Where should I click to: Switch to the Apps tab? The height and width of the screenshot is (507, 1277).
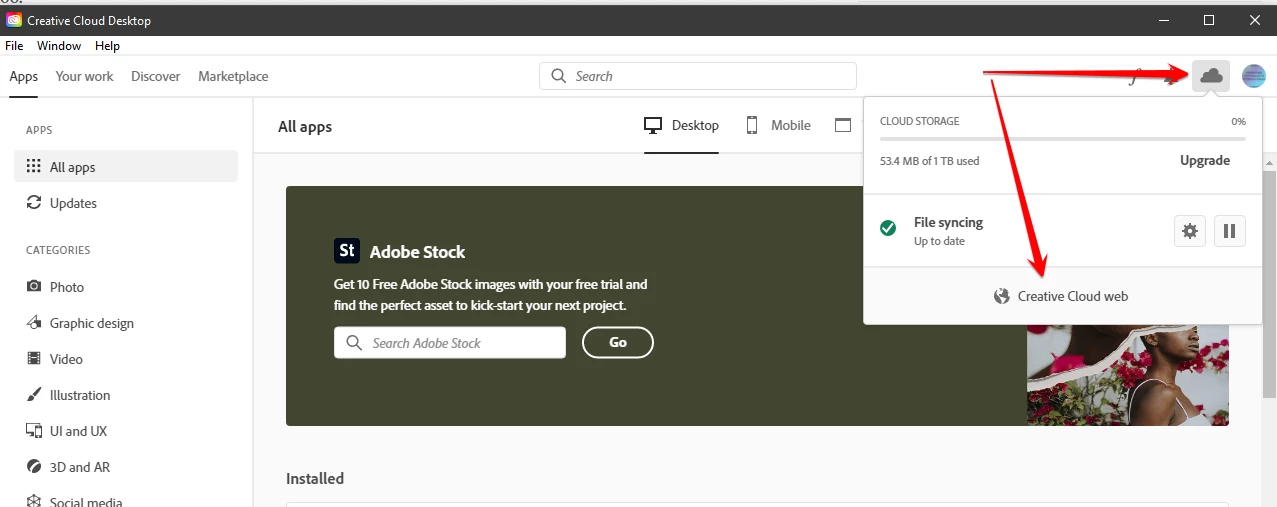coord(24,76)
